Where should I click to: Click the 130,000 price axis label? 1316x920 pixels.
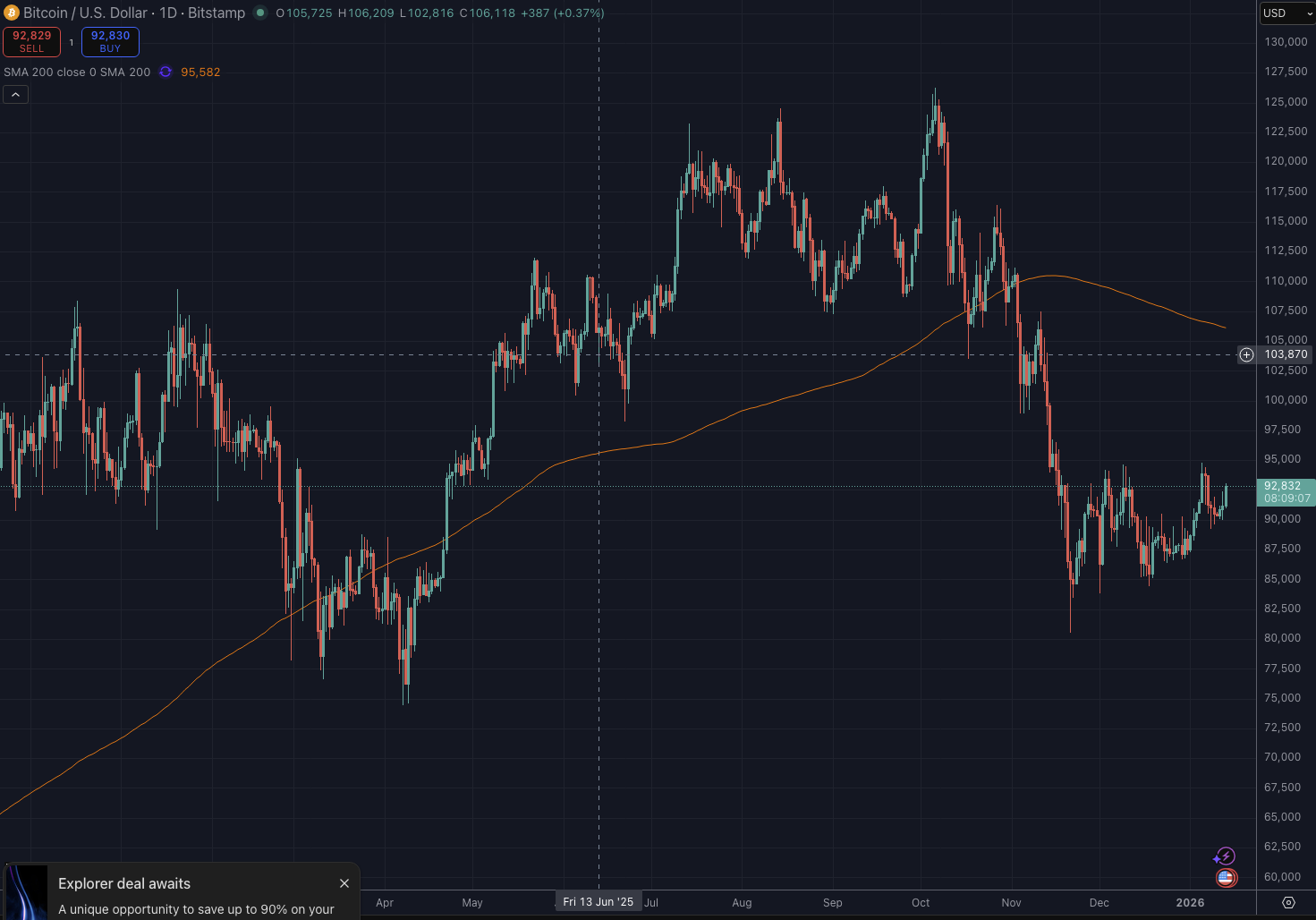pyautogui.click(x=1286, y=42)
